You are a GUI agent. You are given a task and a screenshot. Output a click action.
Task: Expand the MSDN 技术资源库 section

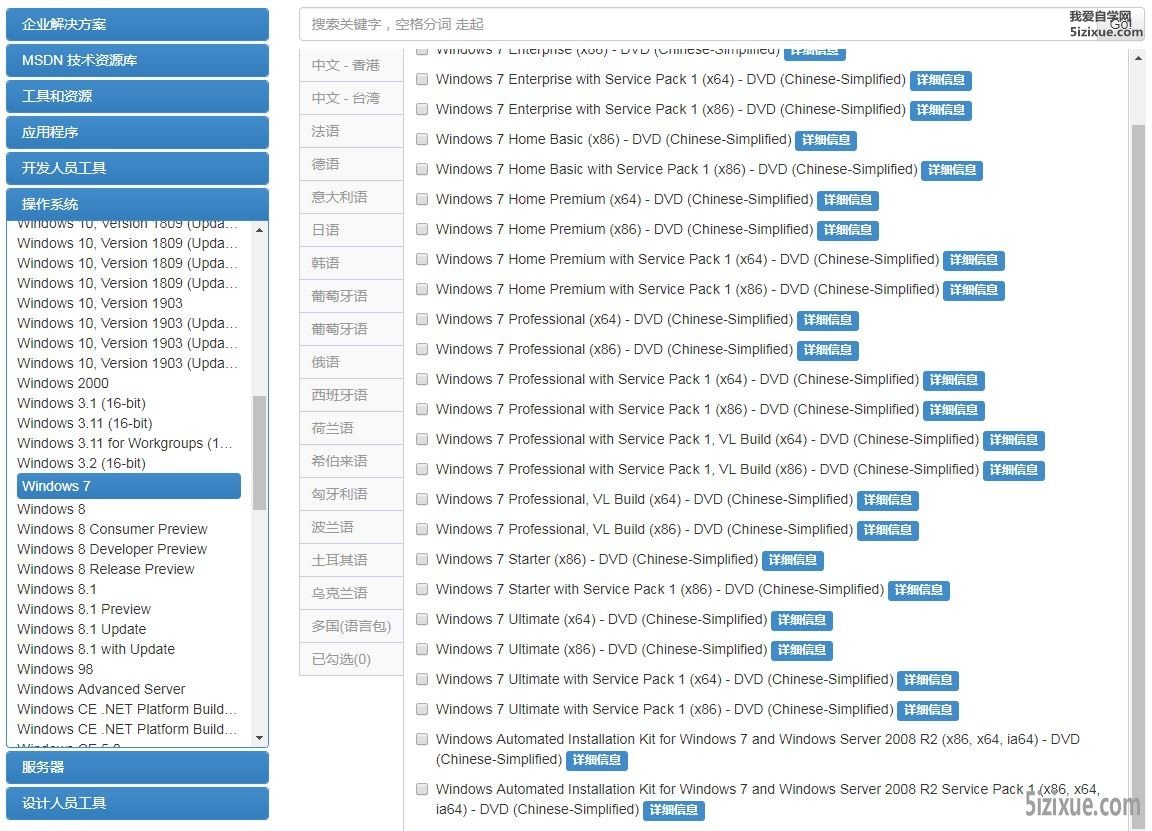coord(137,60)
